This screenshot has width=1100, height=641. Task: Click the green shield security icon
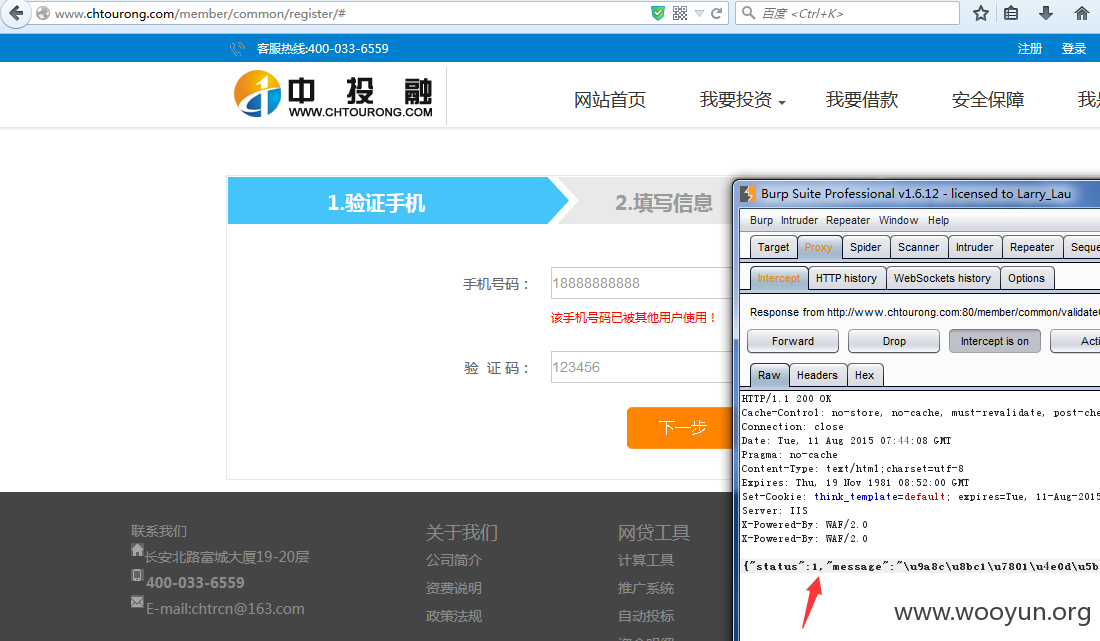tap(658, 13)
